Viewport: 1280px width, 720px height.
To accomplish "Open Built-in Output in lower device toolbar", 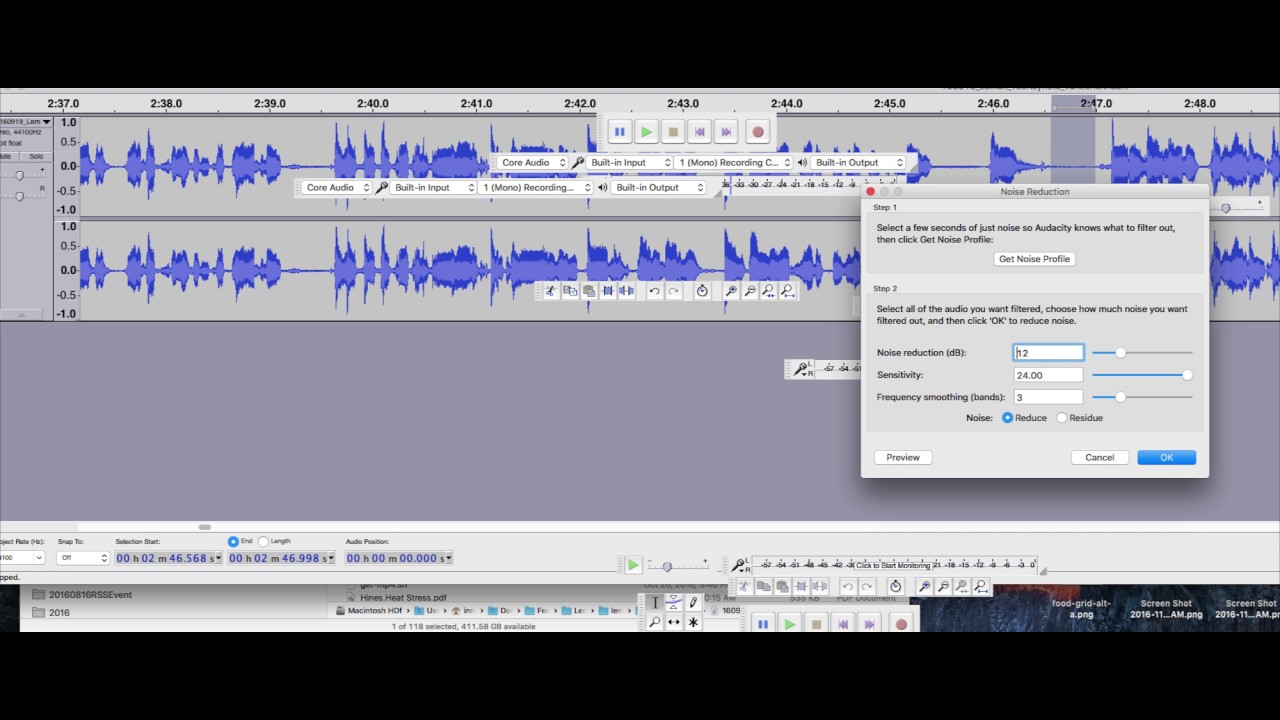I will coord(658,187).
